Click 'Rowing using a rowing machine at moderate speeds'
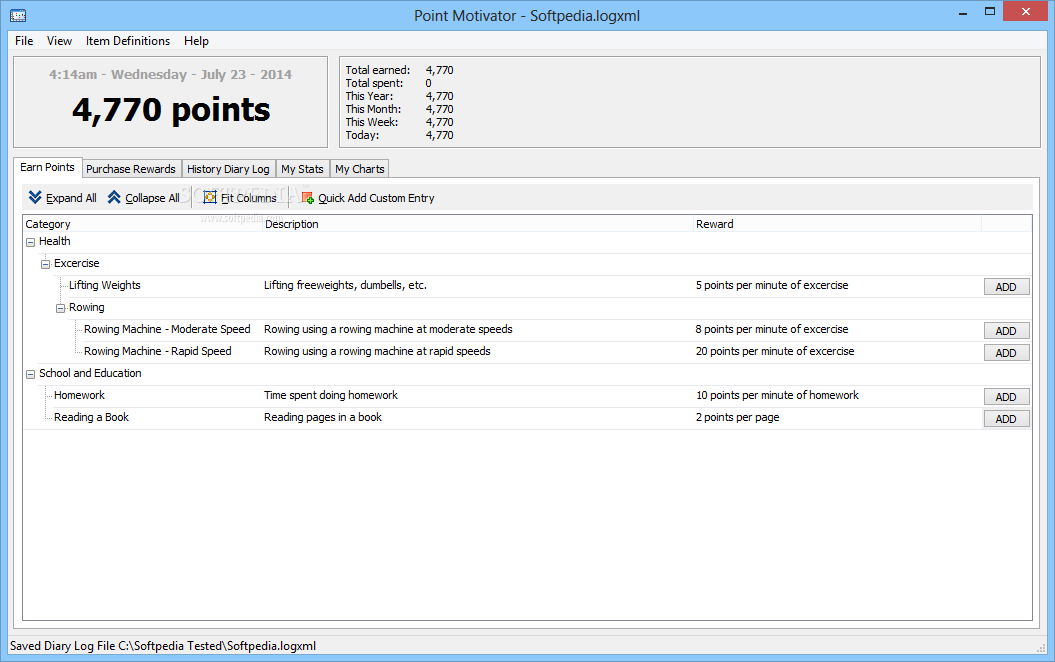 [x=388, y=329]
